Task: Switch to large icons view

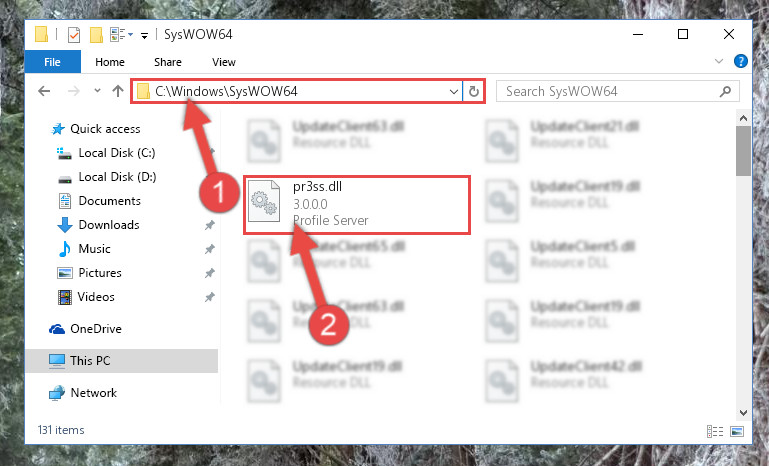Action: point(737,432)
